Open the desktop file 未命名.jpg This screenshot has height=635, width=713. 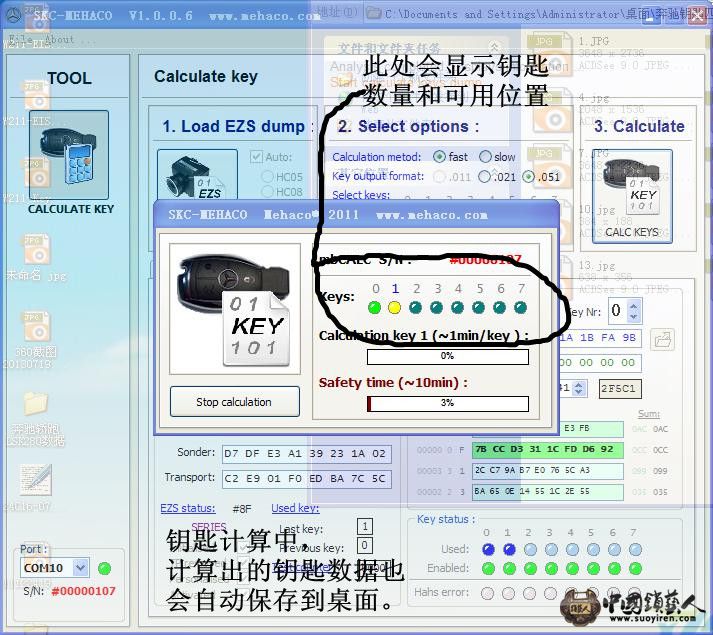coord(36,257)
